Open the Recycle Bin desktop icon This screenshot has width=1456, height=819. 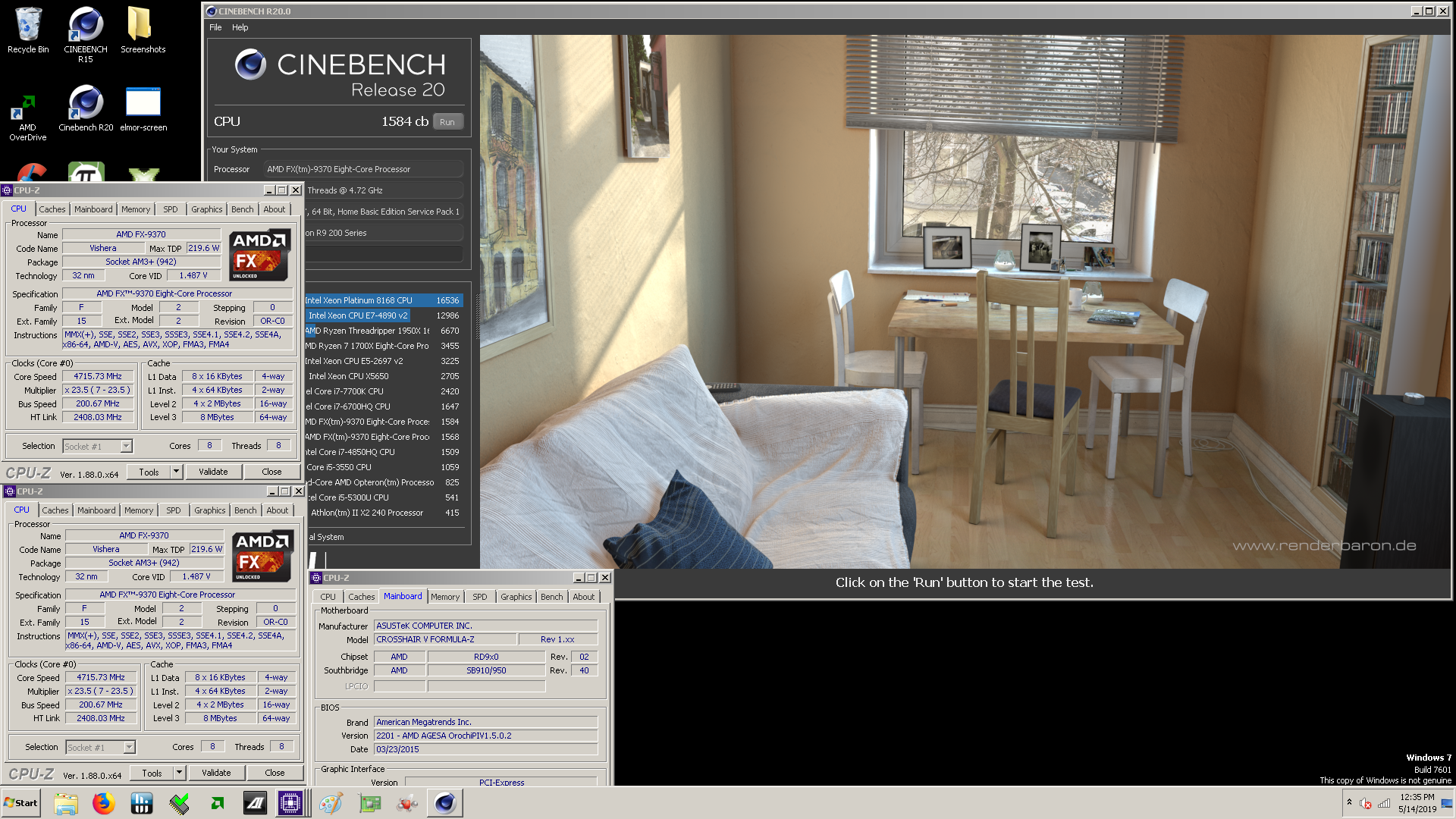28,30
